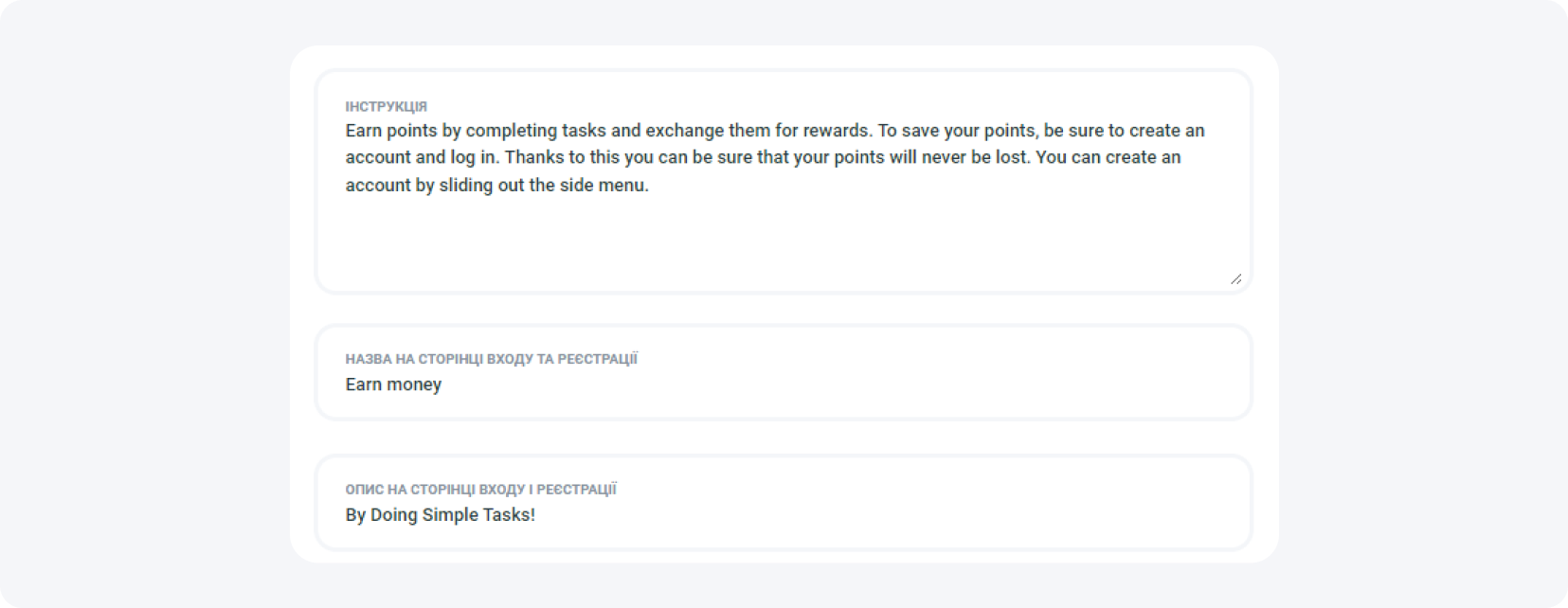Viewport: 1568px width, 608px height.
Task: Click the word 'Thanks' in the instruction text
Action: point(533,157)
